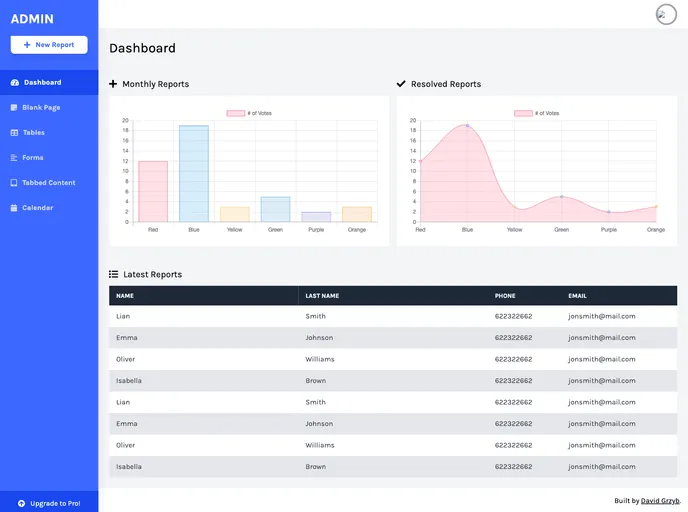Toggle the Monthly Reports '# of Votes' legend
The image size is (688, 512).
(249, 113)
